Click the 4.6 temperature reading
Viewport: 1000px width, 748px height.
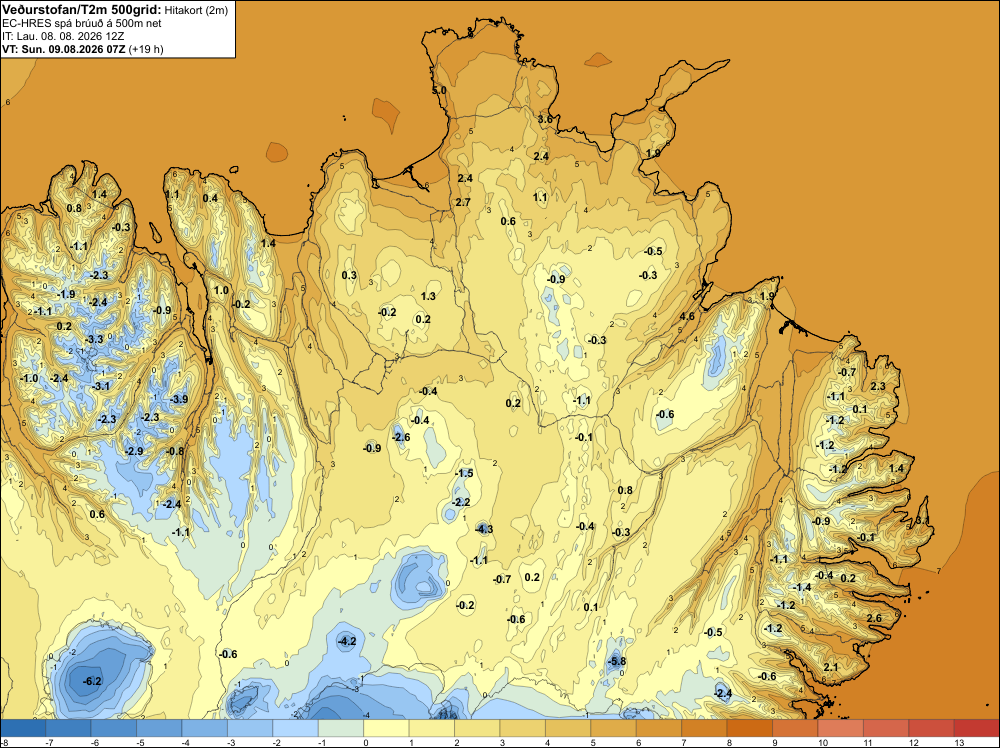[688, 316]
